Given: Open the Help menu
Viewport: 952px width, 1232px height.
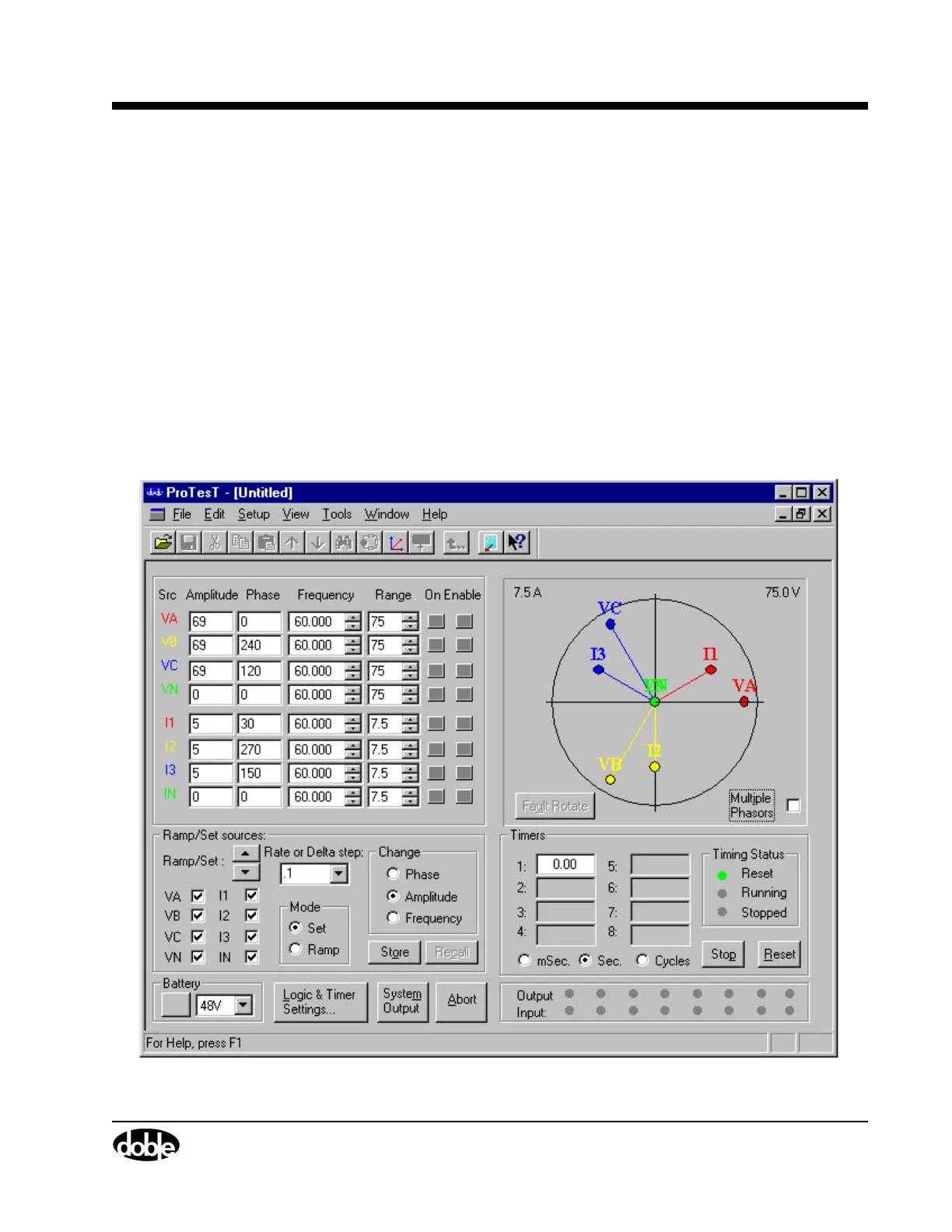Looking at the screenshot, I should [x=435, y=514].
